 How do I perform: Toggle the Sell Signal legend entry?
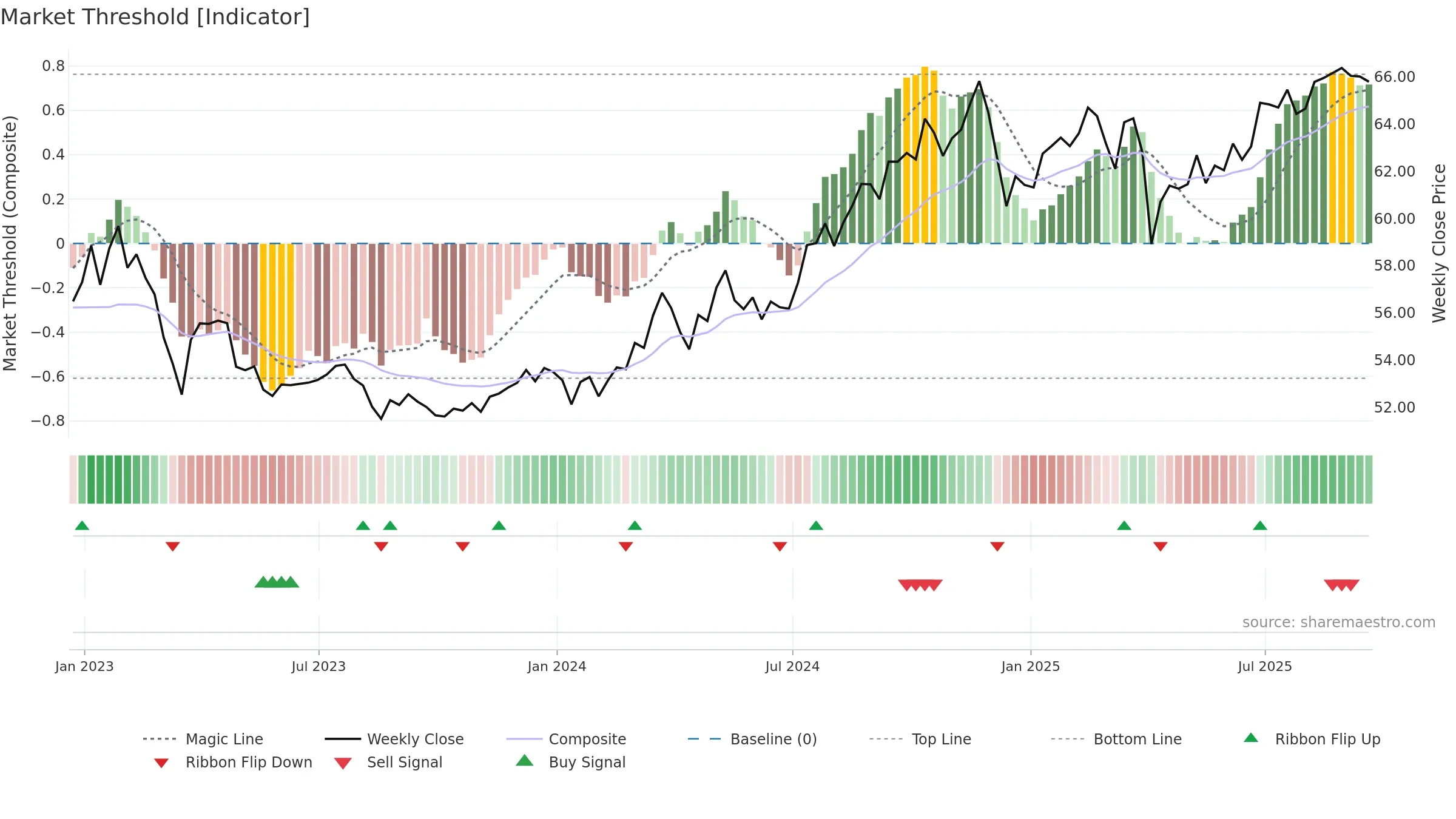388,762
